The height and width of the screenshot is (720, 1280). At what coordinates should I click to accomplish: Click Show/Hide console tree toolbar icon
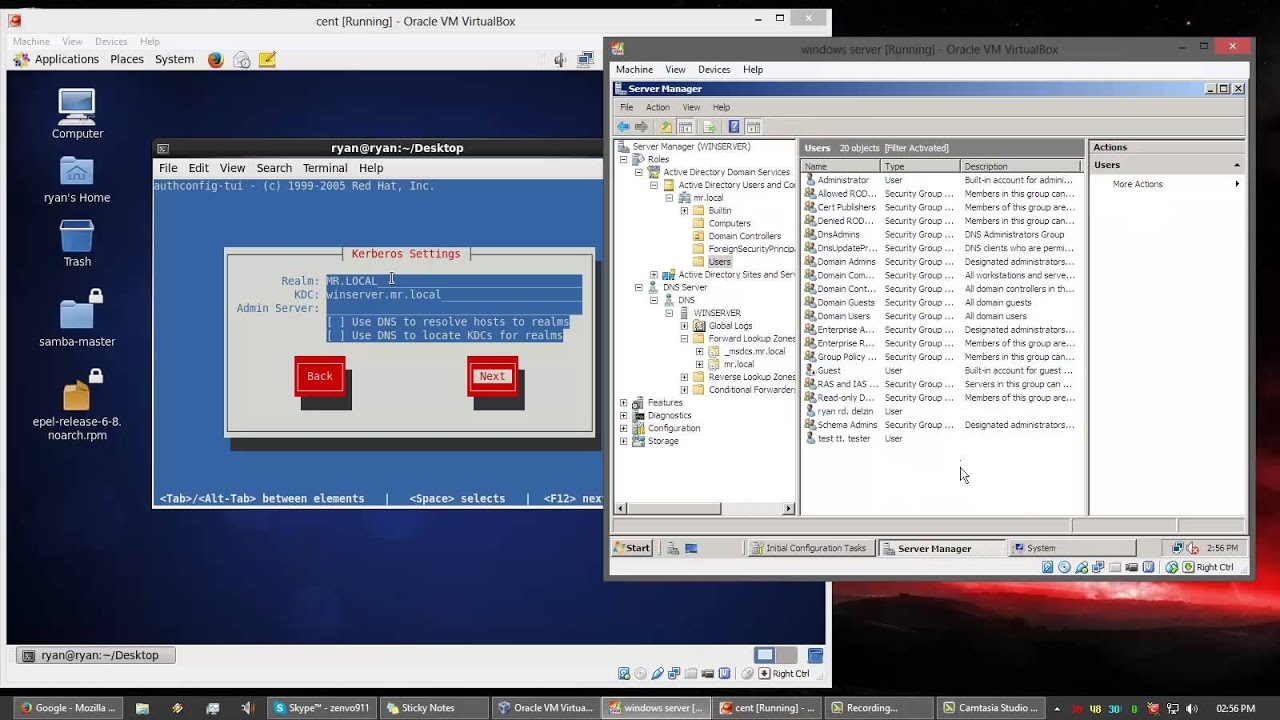click(686, 127)
